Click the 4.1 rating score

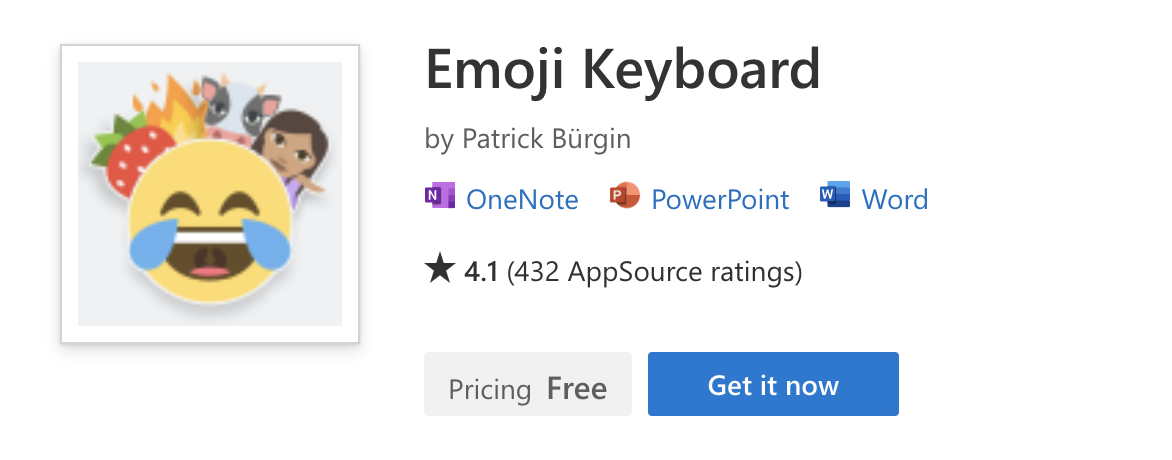coord(481,271)
